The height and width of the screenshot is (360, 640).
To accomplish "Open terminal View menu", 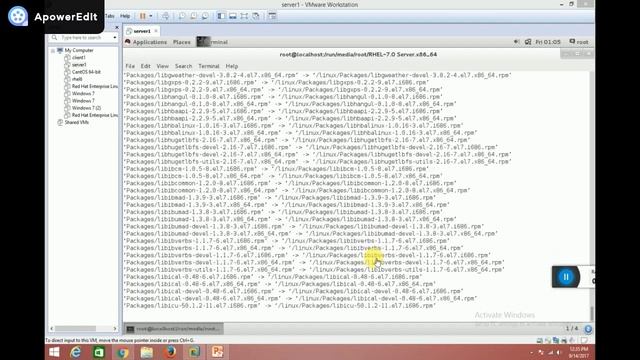I will 162,66.
